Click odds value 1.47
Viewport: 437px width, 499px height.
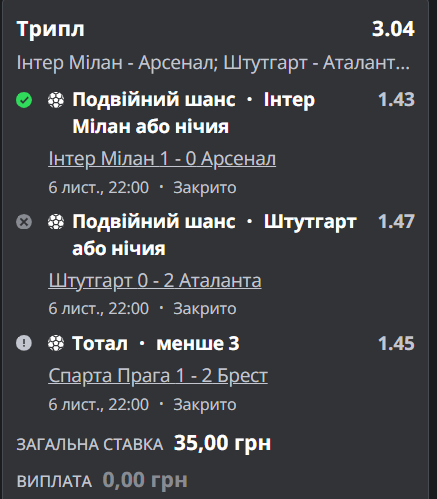(396, 221)
